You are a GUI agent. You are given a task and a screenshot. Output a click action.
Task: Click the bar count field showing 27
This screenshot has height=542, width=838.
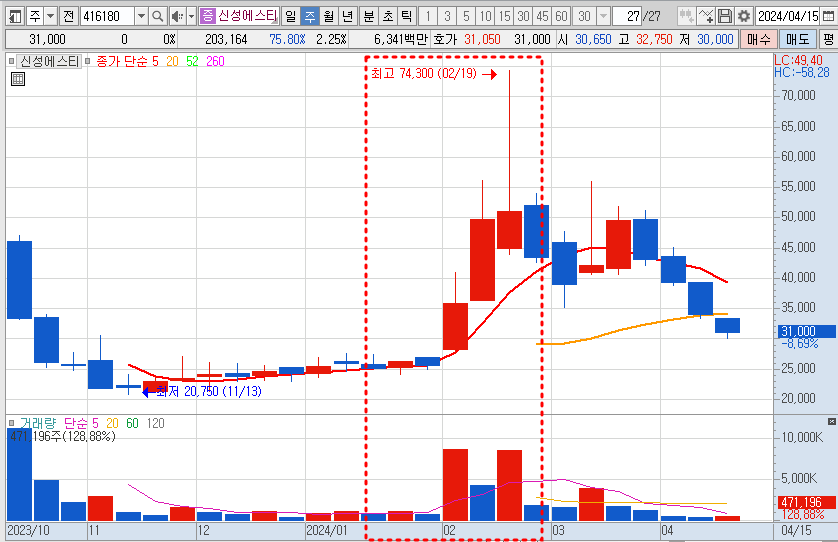627,16
